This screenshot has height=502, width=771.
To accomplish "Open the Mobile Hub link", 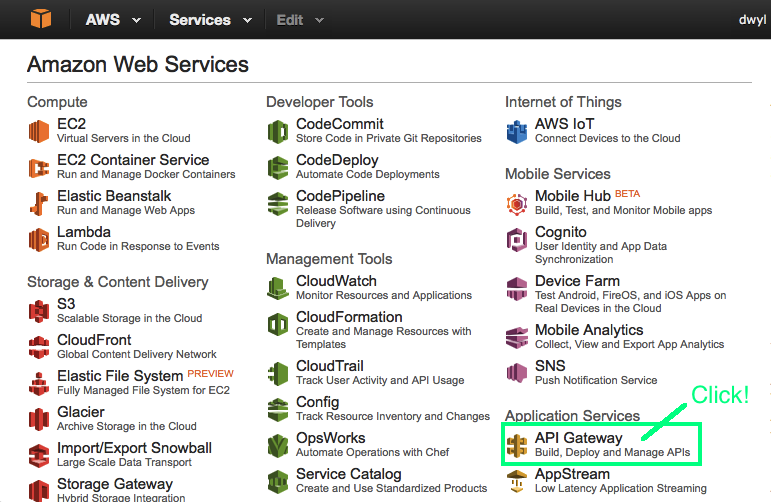I will click(573, 196).
